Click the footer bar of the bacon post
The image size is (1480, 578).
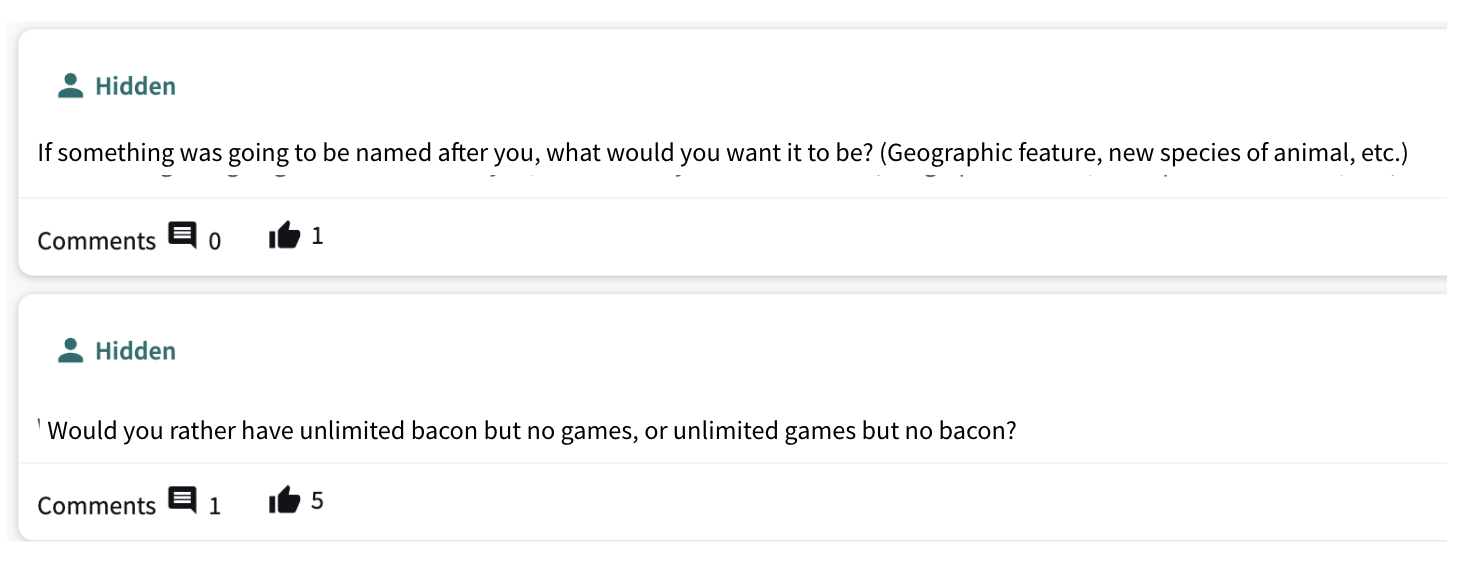pyautogui.click(x=732, y=502)
